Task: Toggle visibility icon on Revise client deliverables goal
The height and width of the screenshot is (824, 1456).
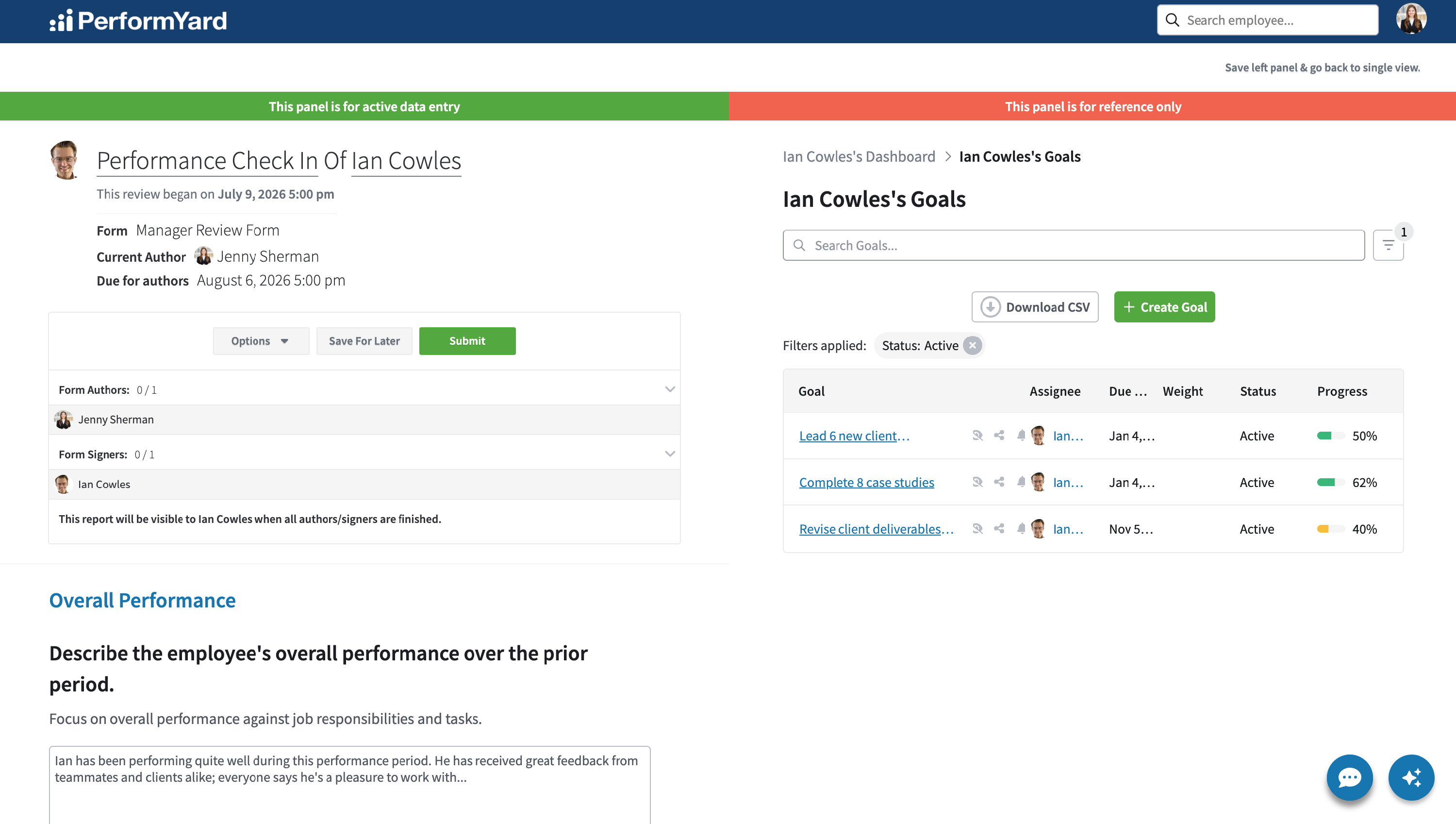Action: tap(977, 529)
